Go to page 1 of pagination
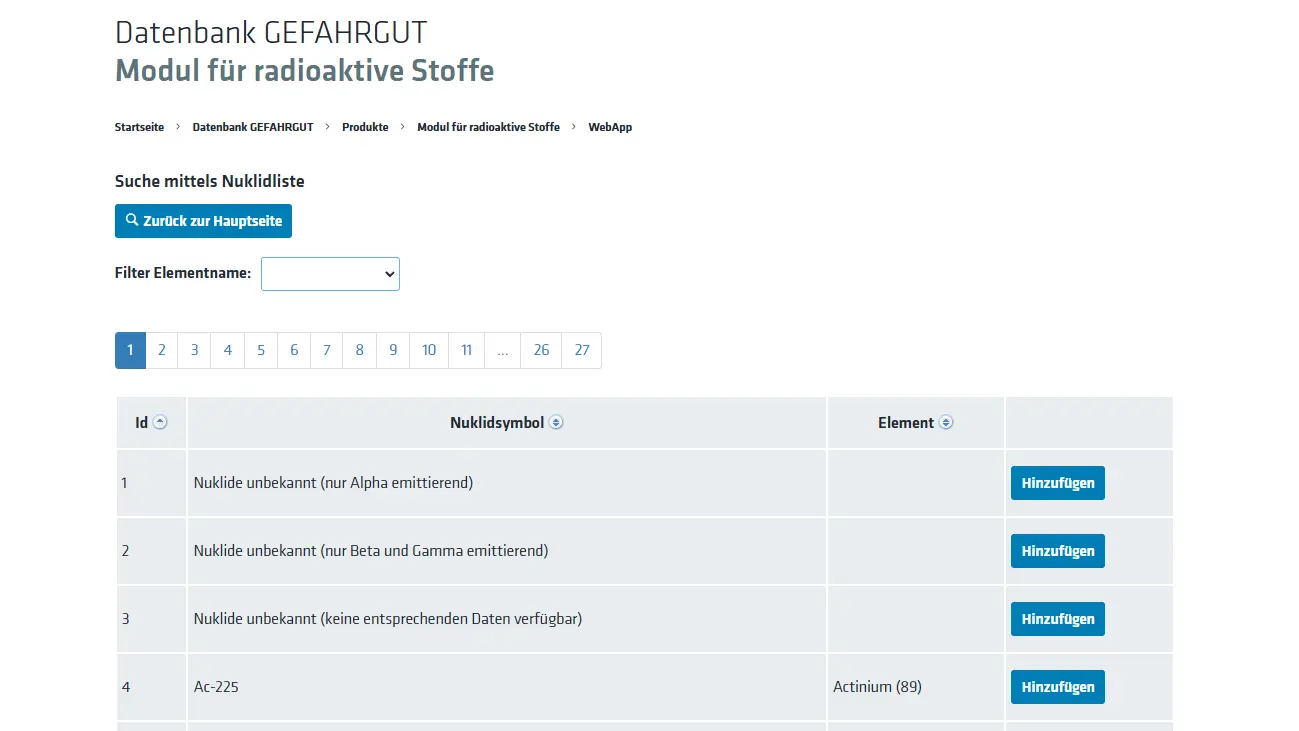 pyautogui.click(x=130, y=350)
